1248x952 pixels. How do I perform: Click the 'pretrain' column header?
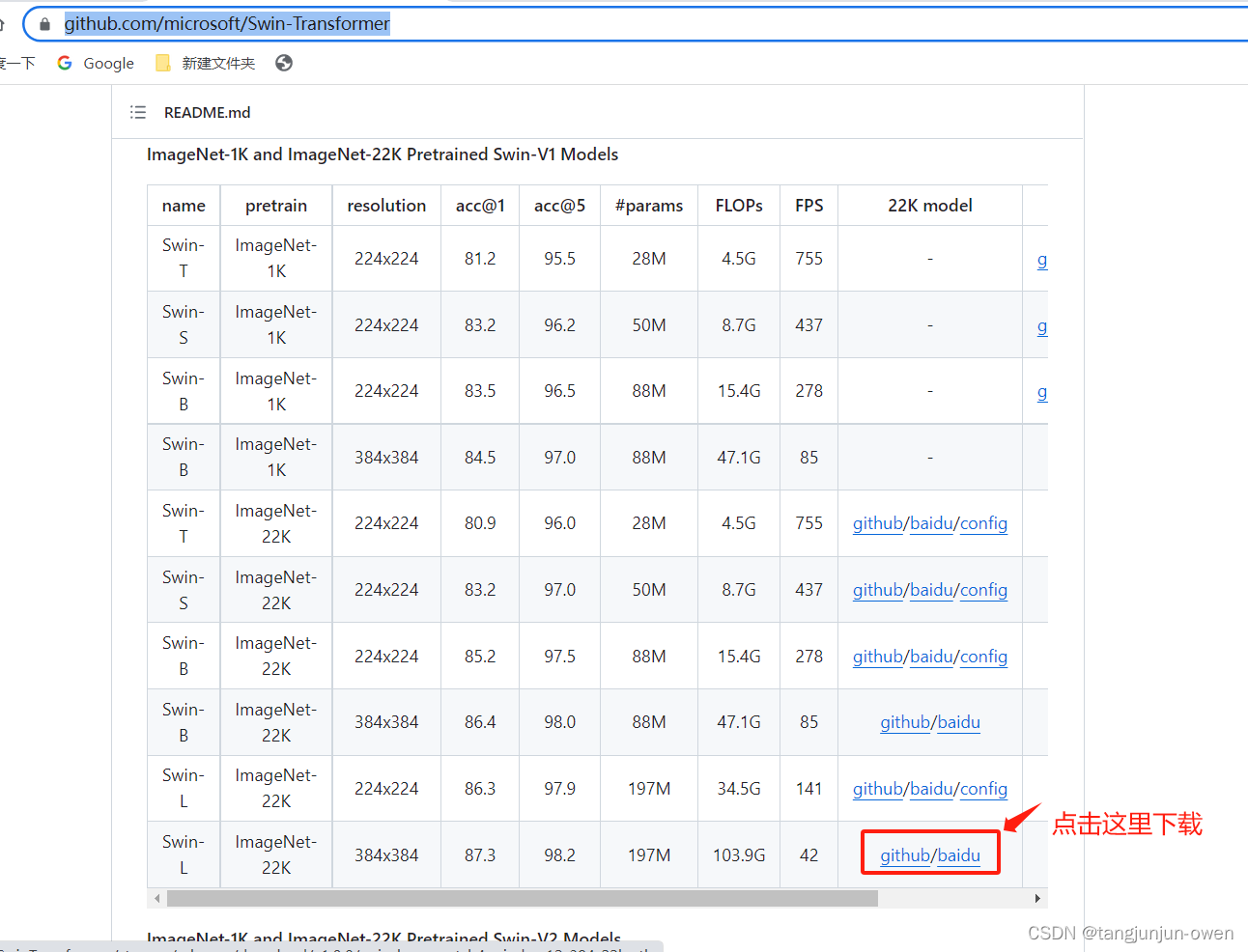(276, 206)
